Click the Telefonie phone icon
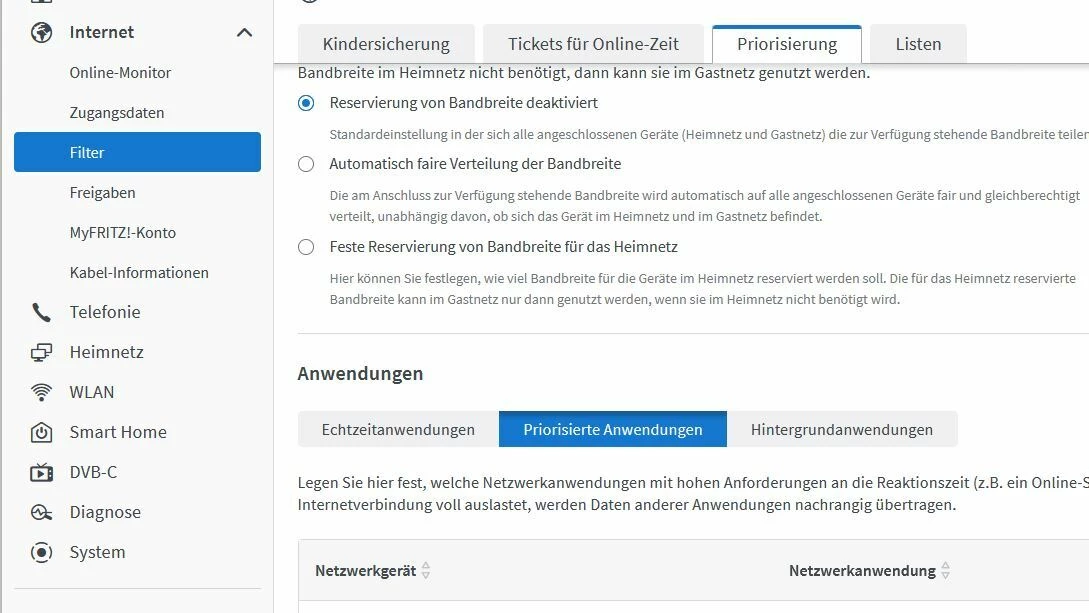 click(41, 312)
